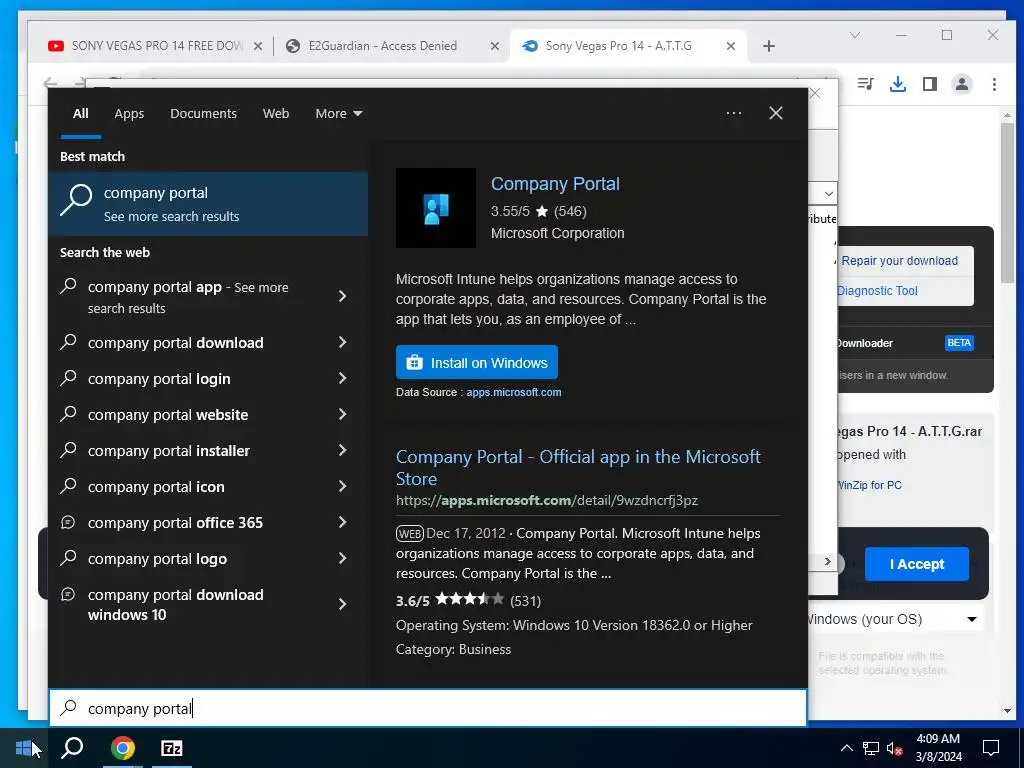Switch to E2Guardian Access Denied tab

click(383, 46)
